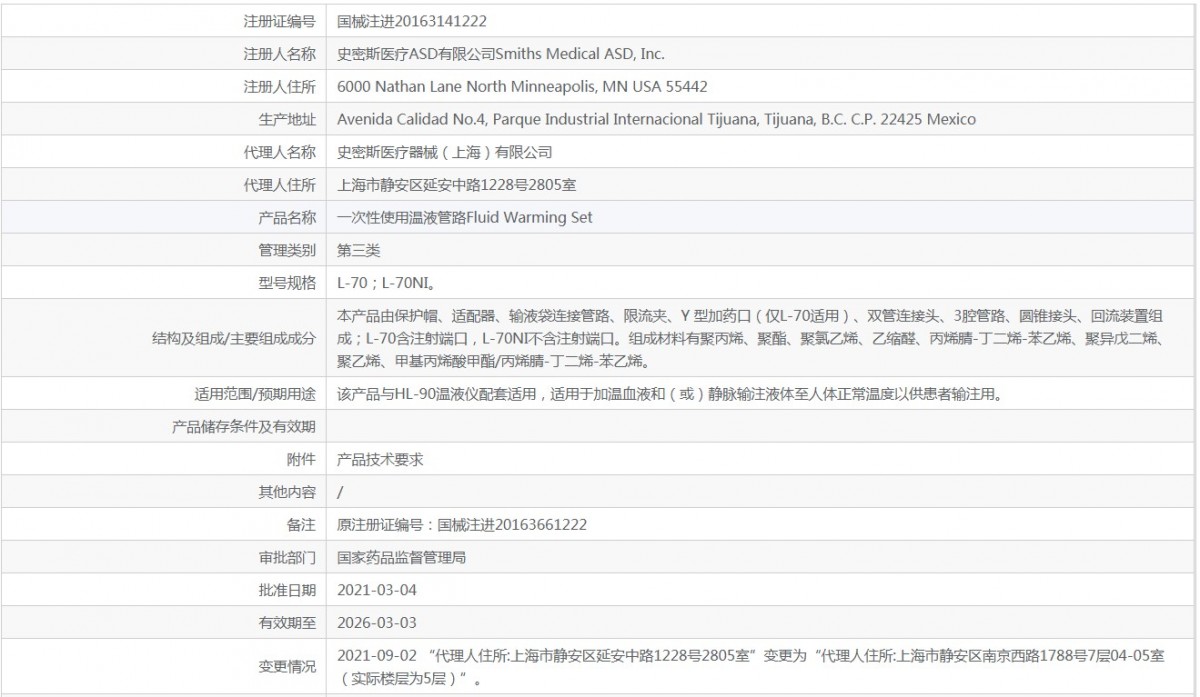Click the 注册人名称 label
This screenshot has height=697, width=1200.
click(280, 54)
